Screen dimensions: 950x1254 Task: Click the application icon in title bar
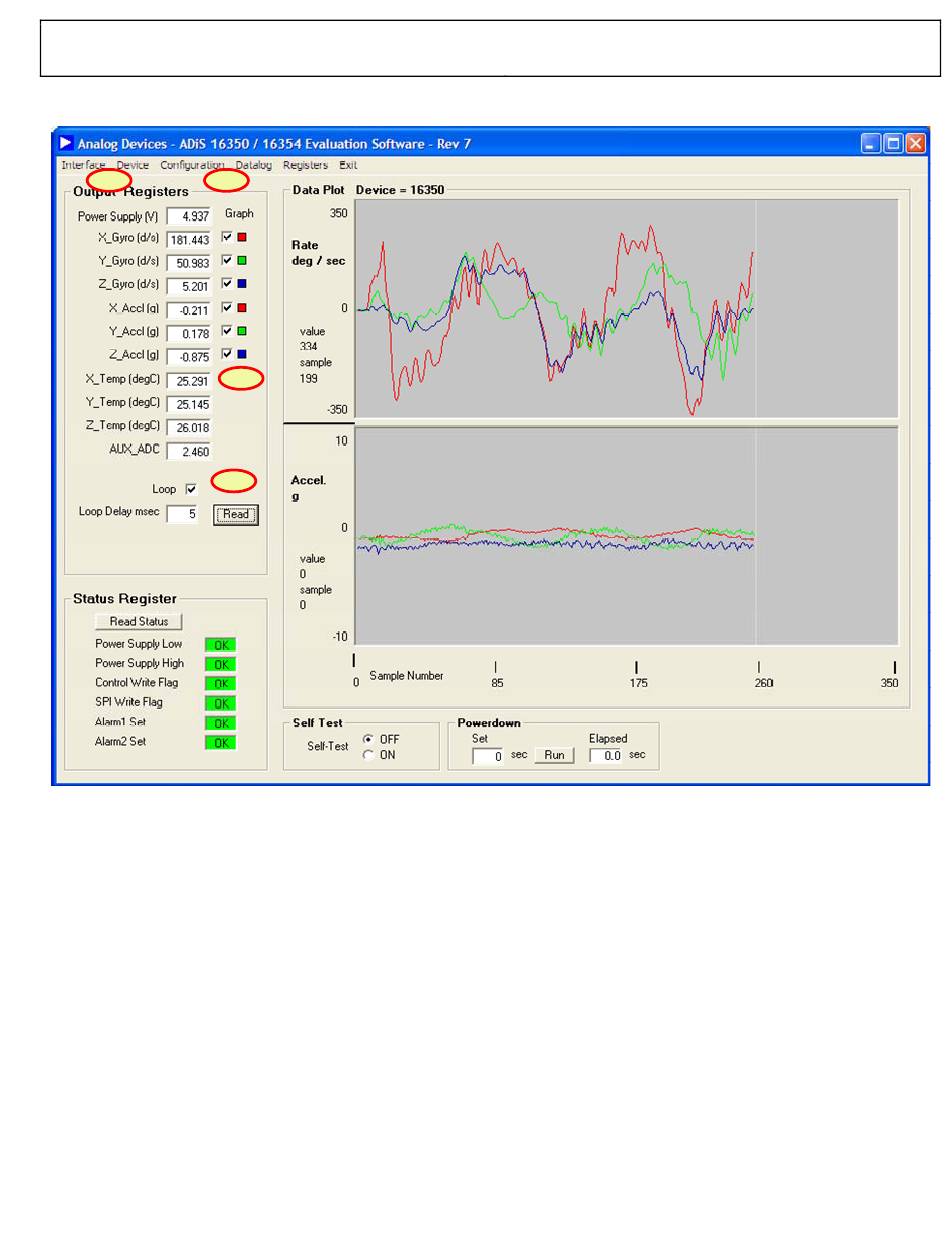pyautogui.click(x=66, y=143)
